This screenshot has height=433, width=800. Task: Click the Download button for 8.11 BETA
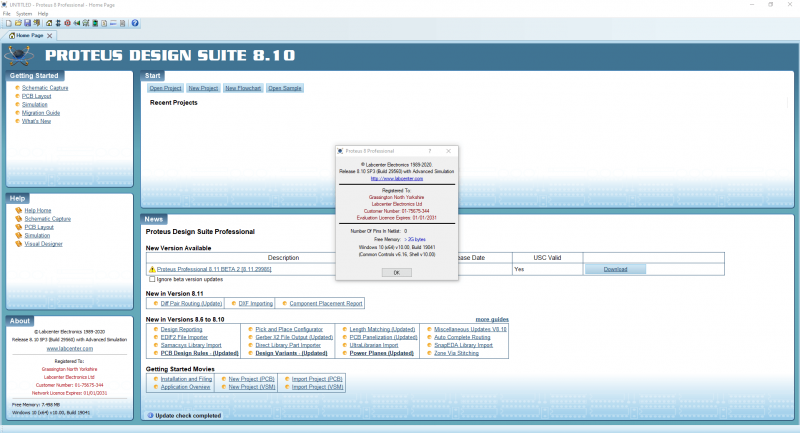(615, 269)
